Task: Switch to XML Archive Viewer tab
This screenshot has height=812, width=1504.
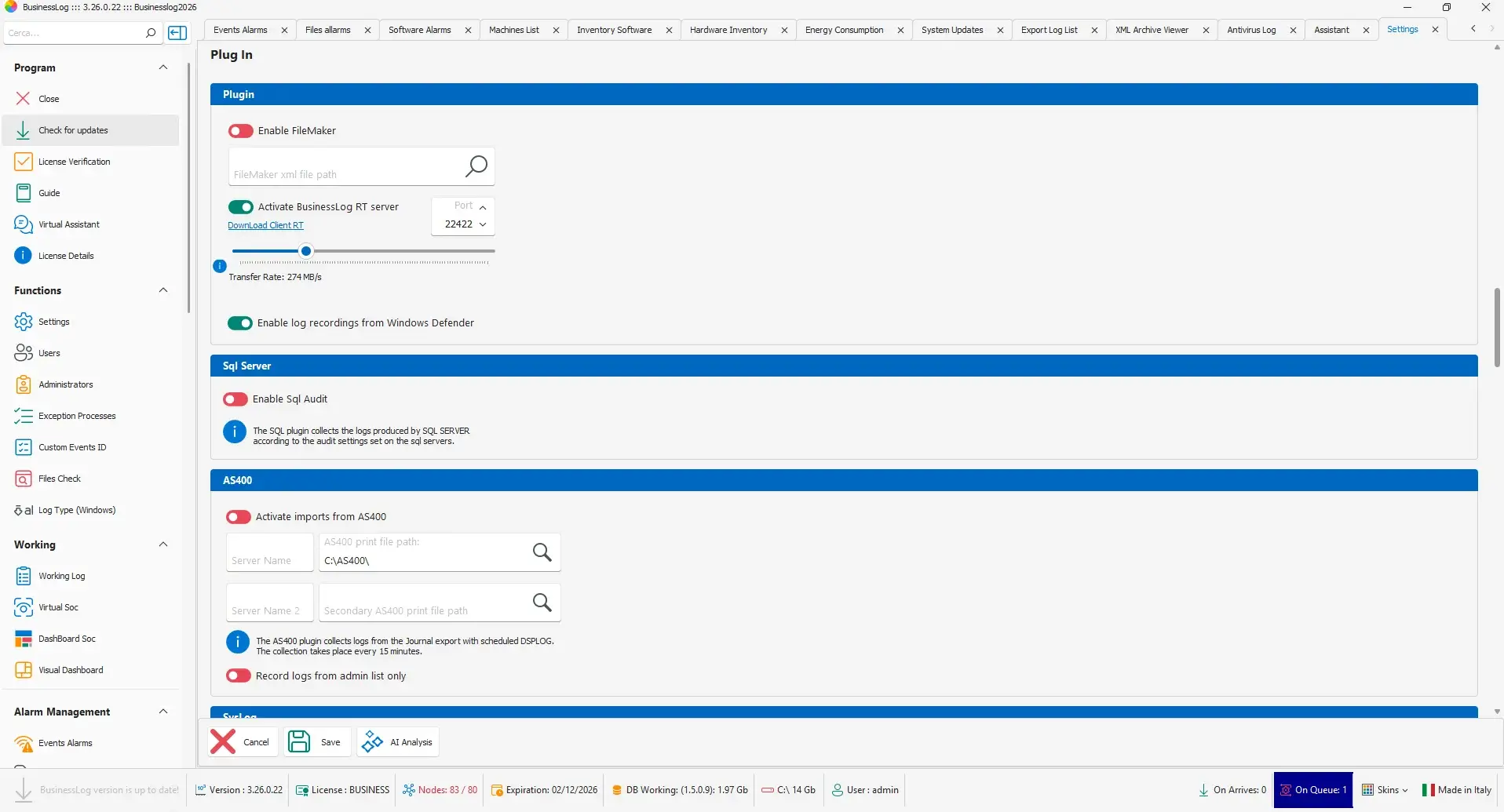Action: 1152,30
